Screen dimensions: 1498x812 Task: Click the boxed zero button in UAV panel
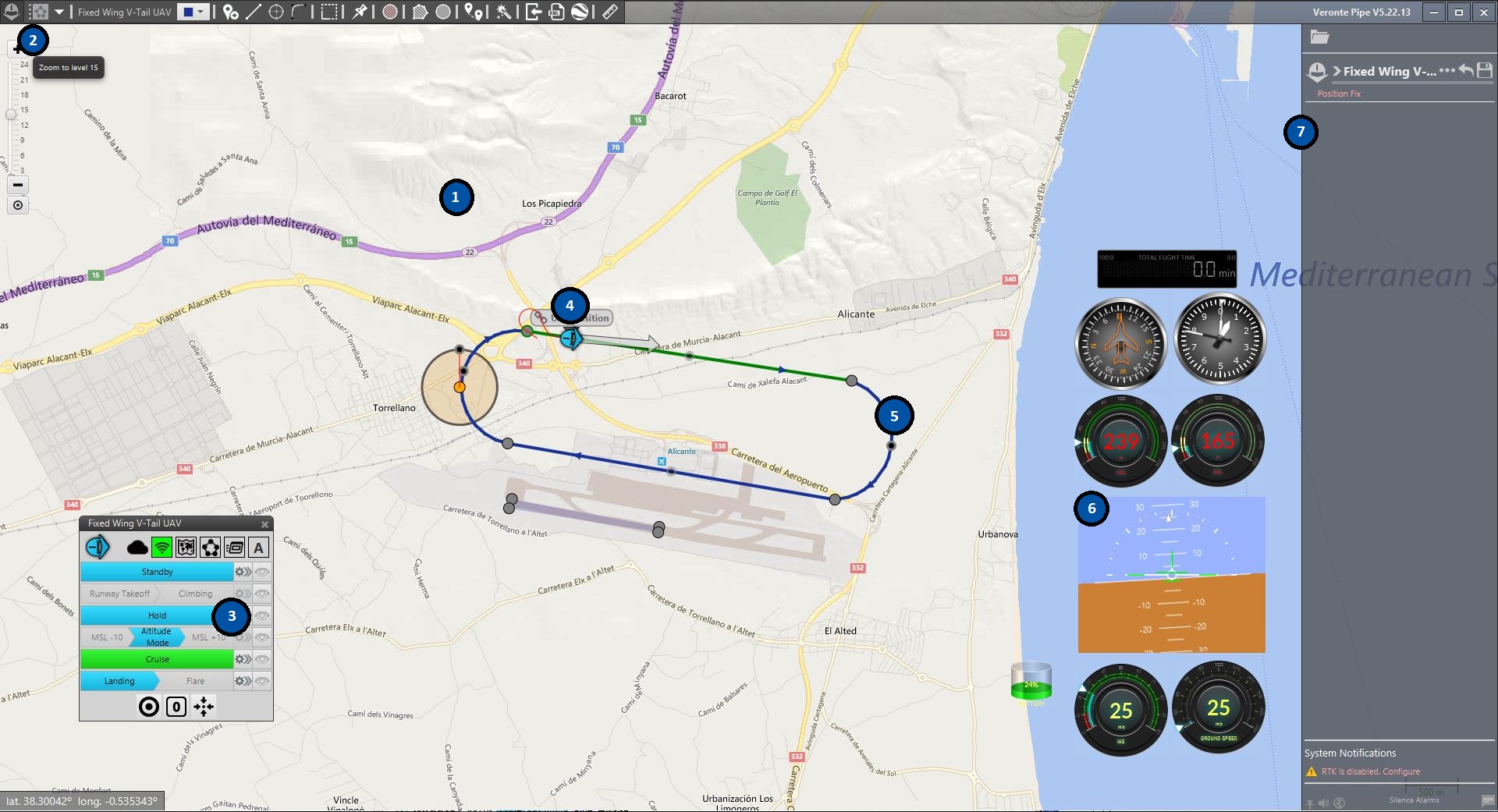coord(176,707)
